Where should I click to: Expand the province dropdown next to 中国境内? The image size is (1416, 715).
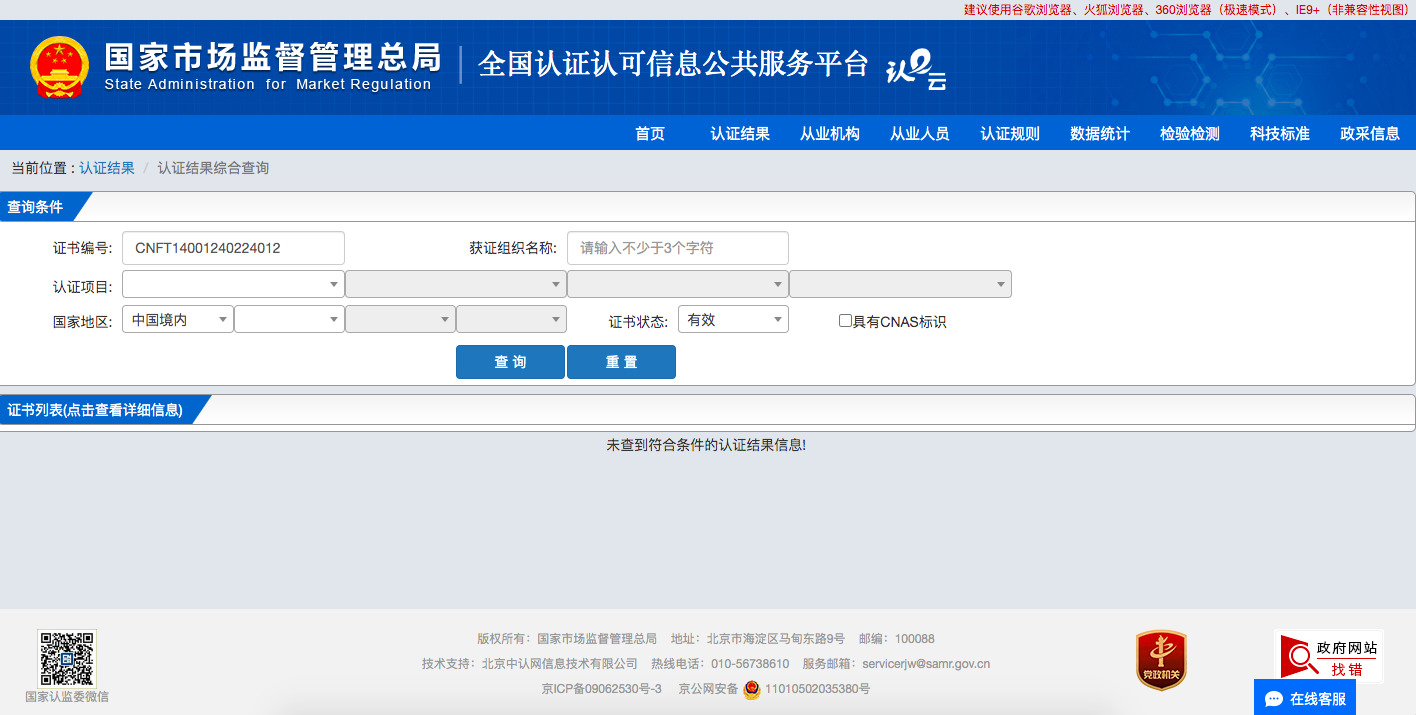[289, 320]
